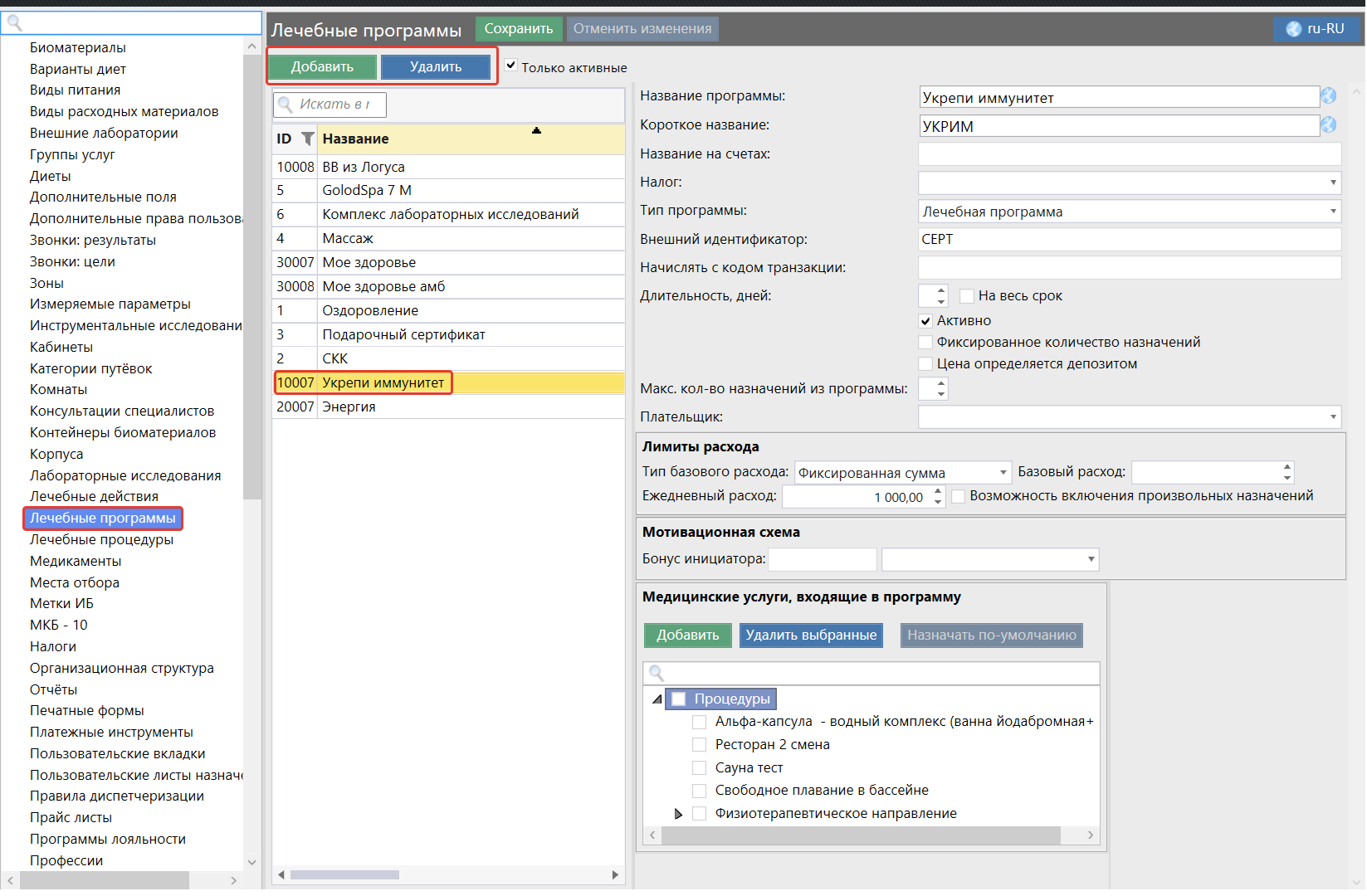The height and width of the screenshot is (896, 1367).
Task: Click the horizontal scrollbar under services tree
Action: point(860,835)
